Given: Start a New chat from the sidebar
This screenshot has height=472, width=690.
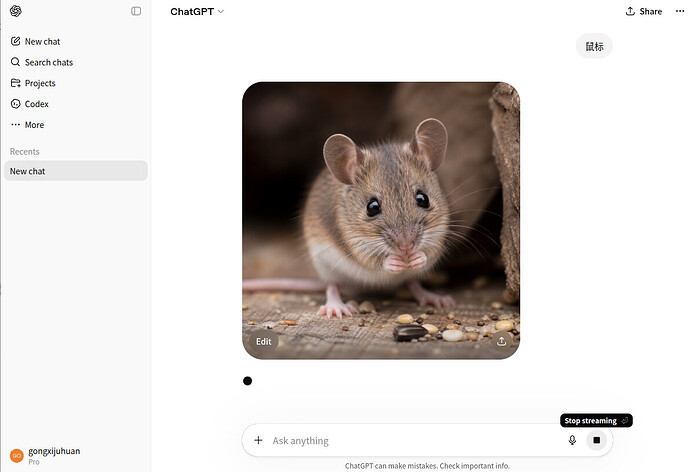Looking at the screenshot, I should pos(76,41).
